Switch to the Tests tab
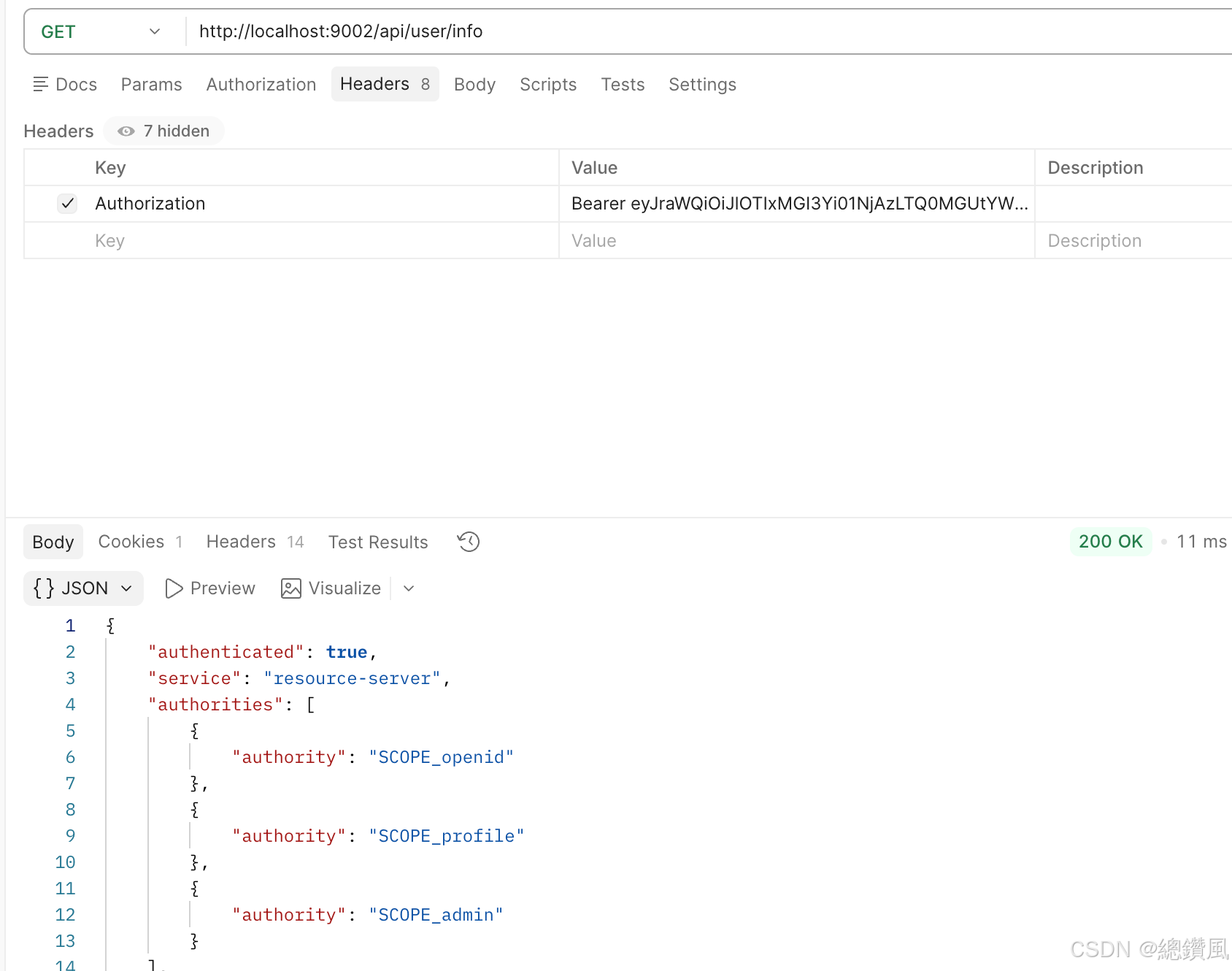Viewport: 1232px width, 971px height. (623, 85)
